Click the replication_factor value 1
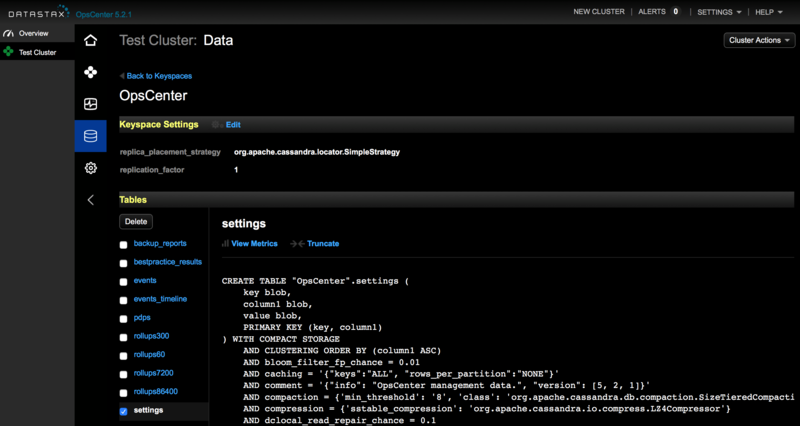Screen dimensions: 800x426 (236, 170)
